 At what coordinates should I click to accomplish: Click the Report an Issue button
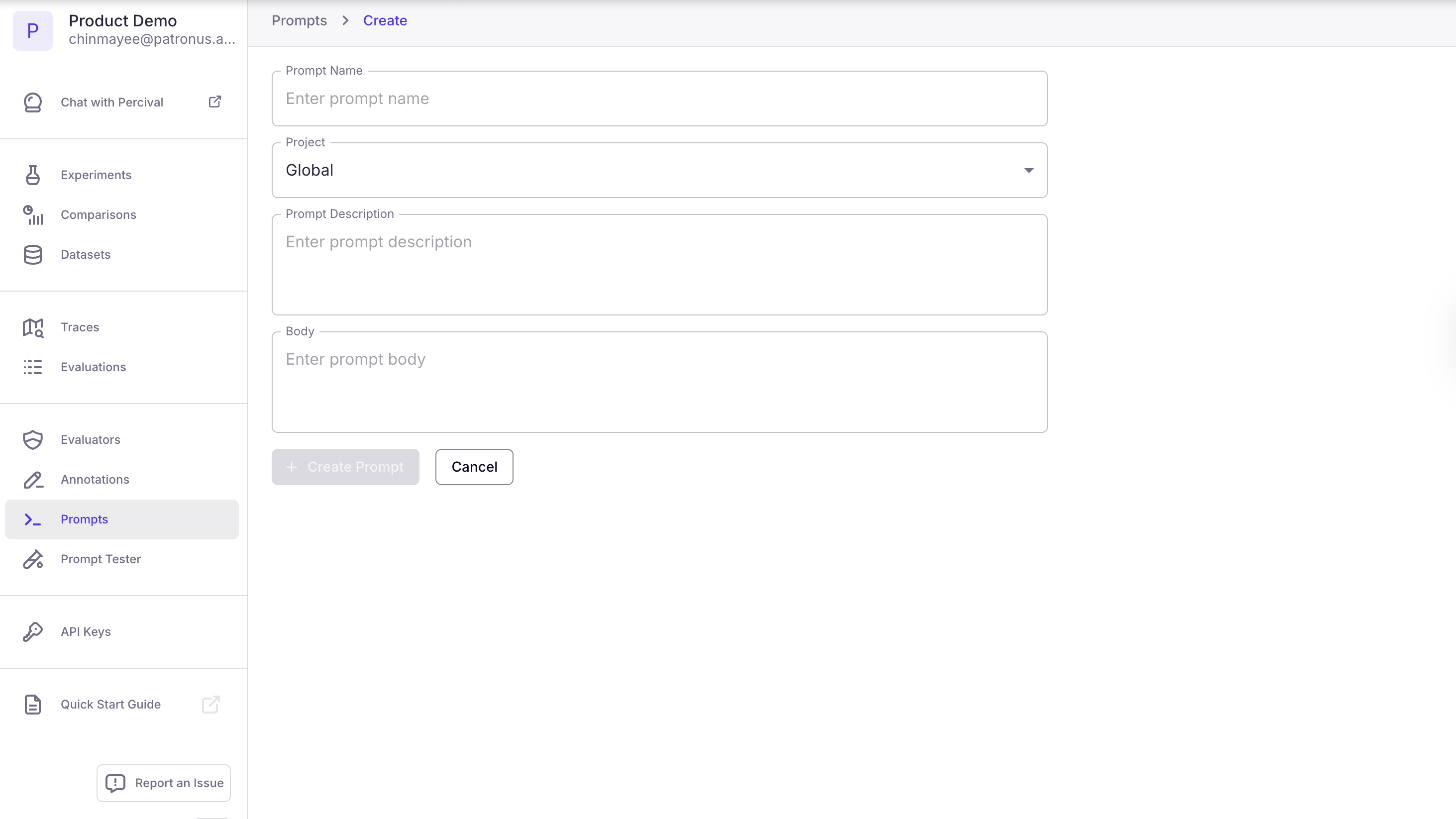(163, 783)
